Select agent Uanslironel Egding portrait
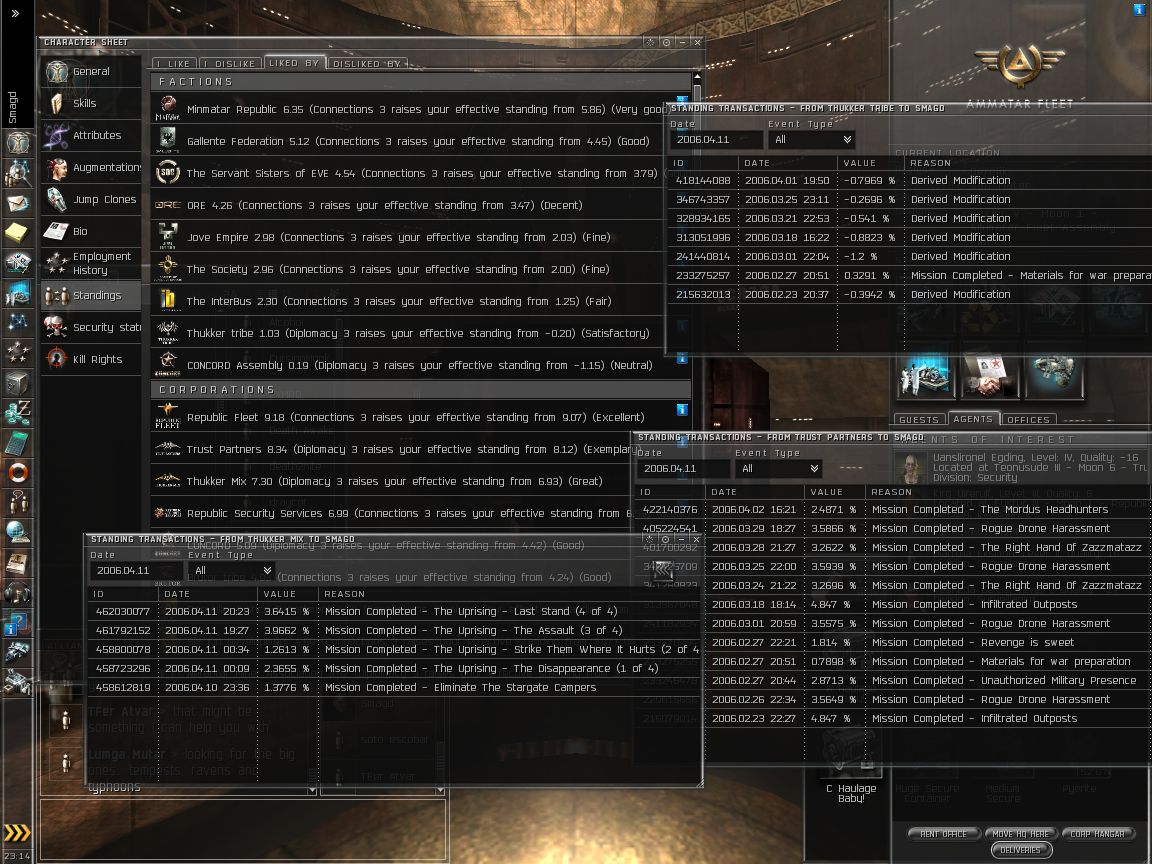Viewport: 1152px width, 864px height. 911,467
